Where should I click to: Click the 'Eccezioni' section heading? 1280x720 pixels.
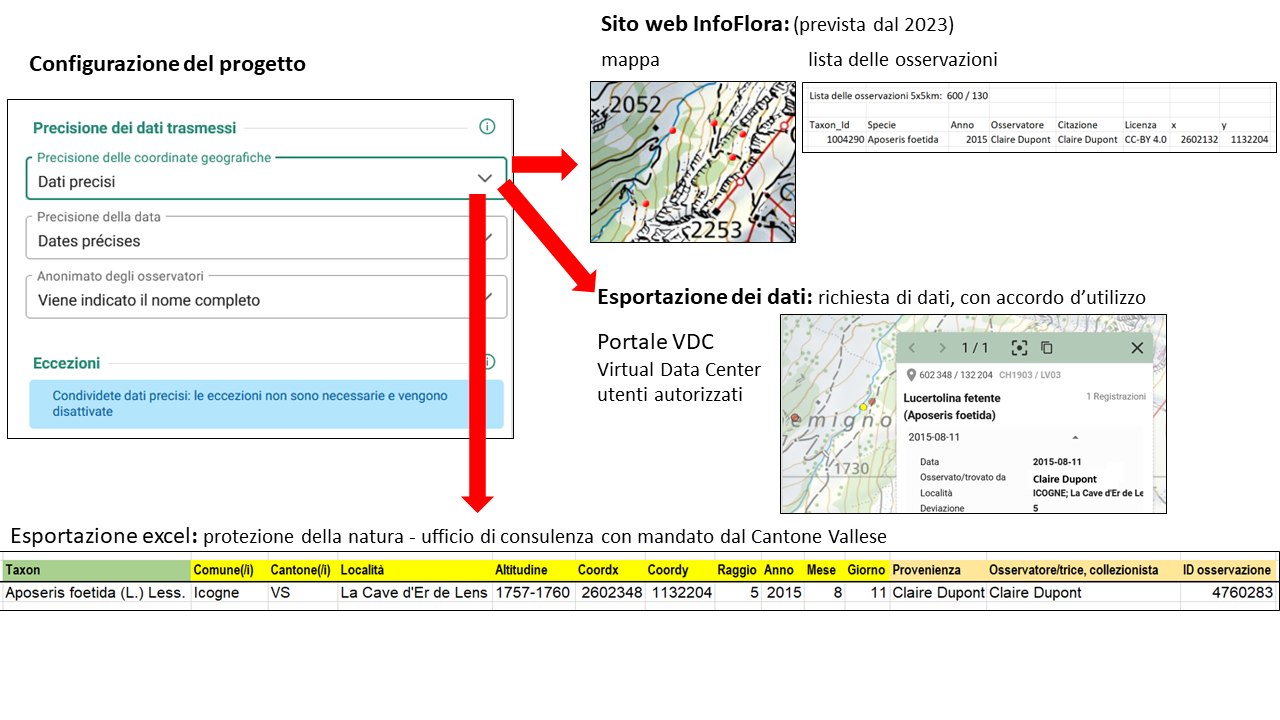click(67, 363)
